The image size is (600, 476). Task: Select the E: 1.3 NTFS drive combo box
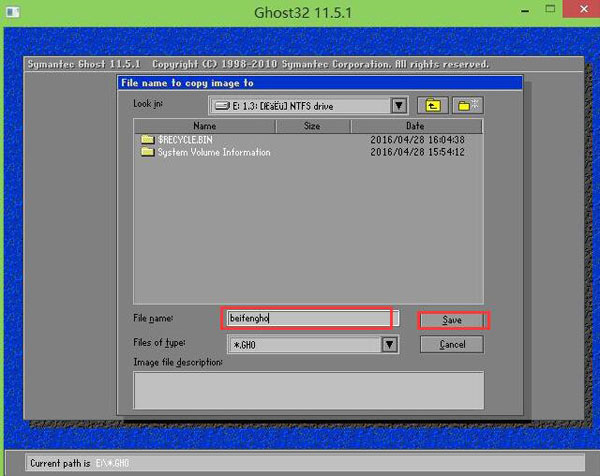[308, 106]
